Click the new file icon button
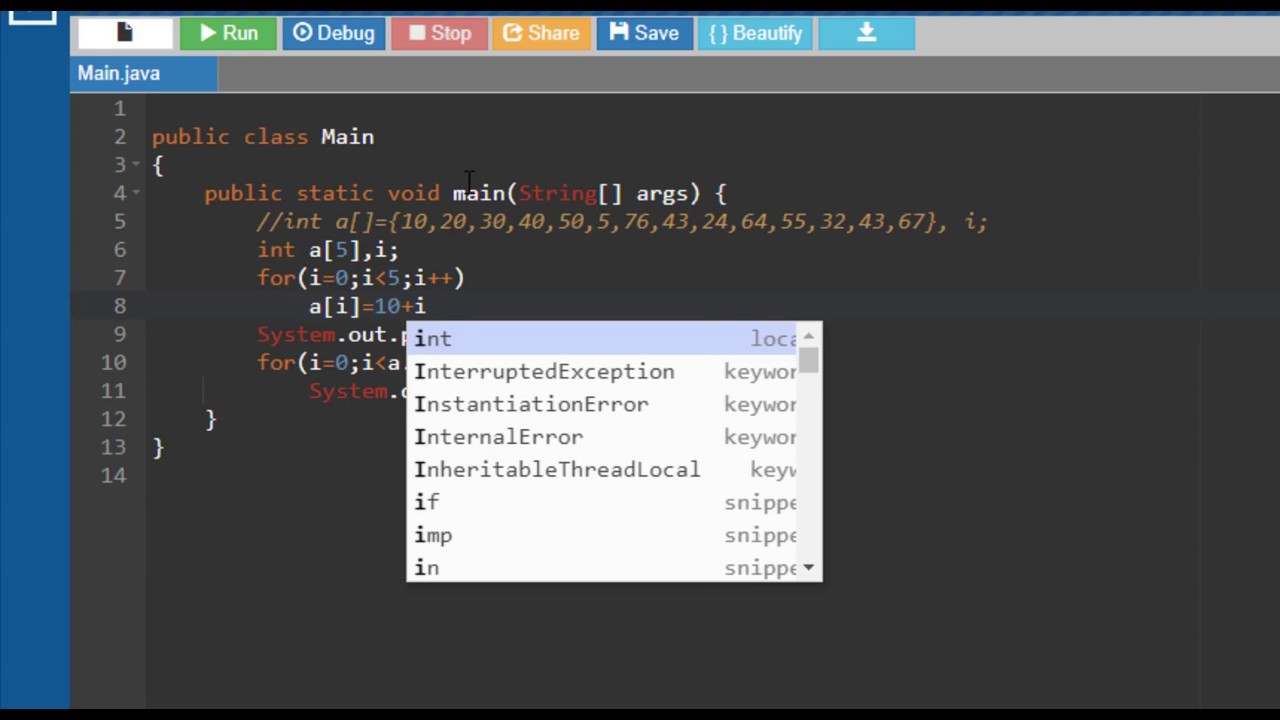Viewport: 1280px width, 720px height. (x=125, y=33)
